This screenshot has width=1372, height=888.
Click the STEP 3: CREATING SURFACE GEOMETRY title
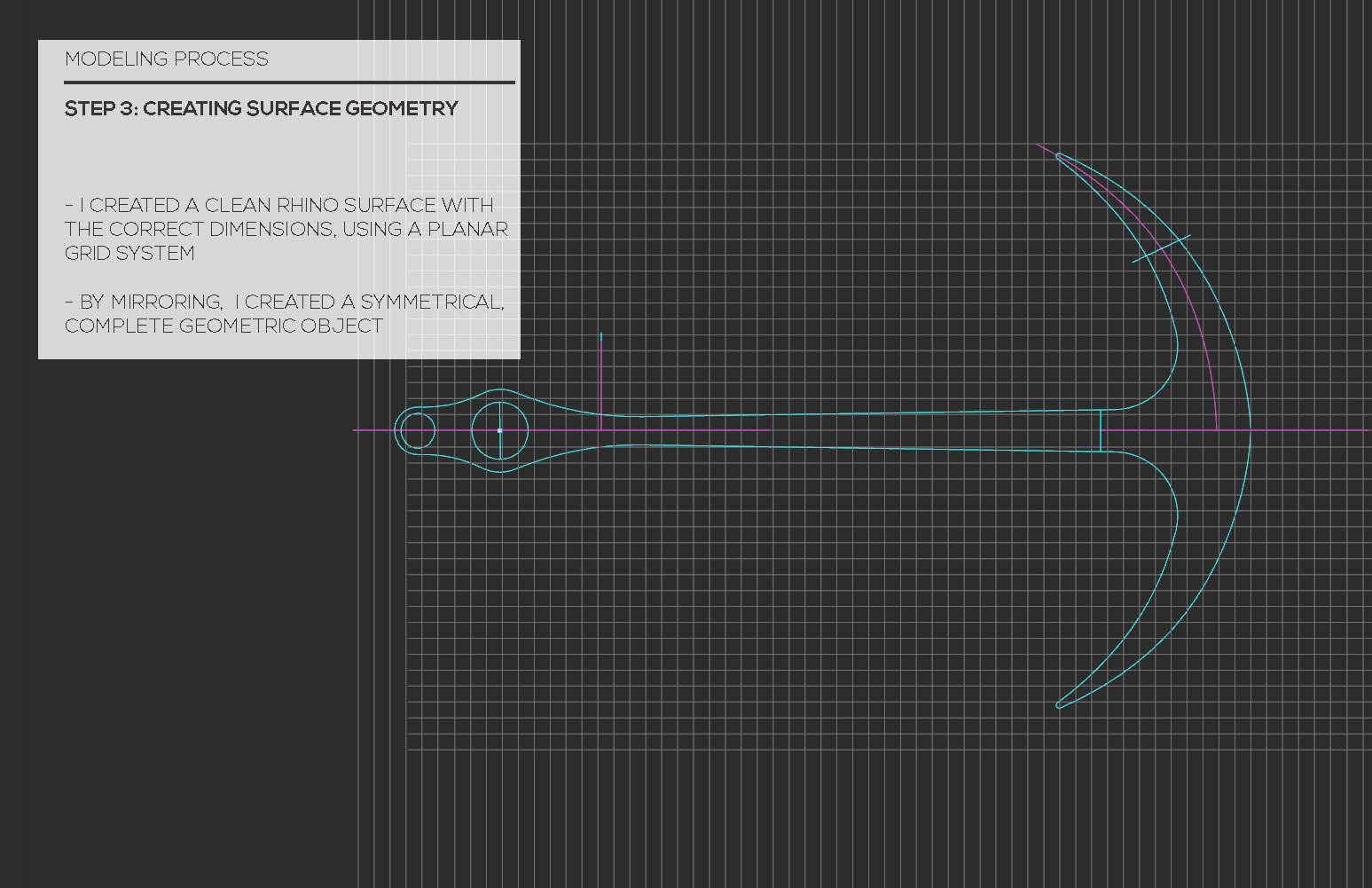point(262,108)
